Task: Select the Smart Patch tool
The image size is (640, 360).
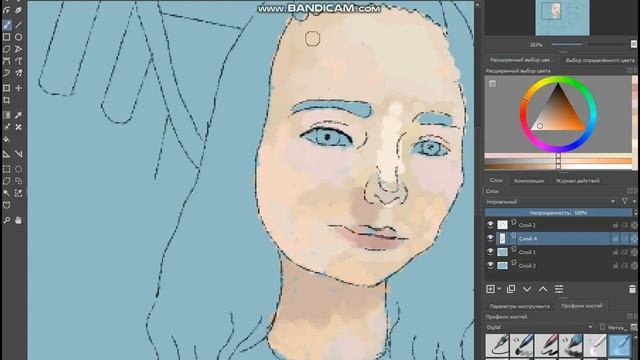Action: 18,127
